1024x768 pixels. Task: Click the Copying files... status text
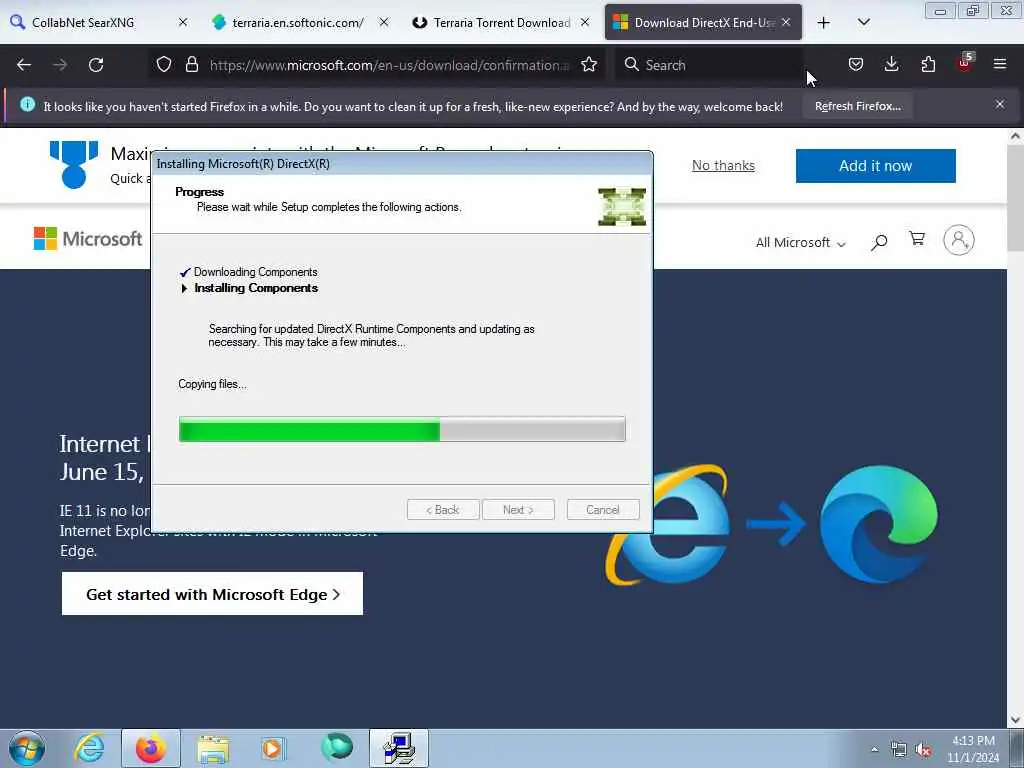coord(212,384)
